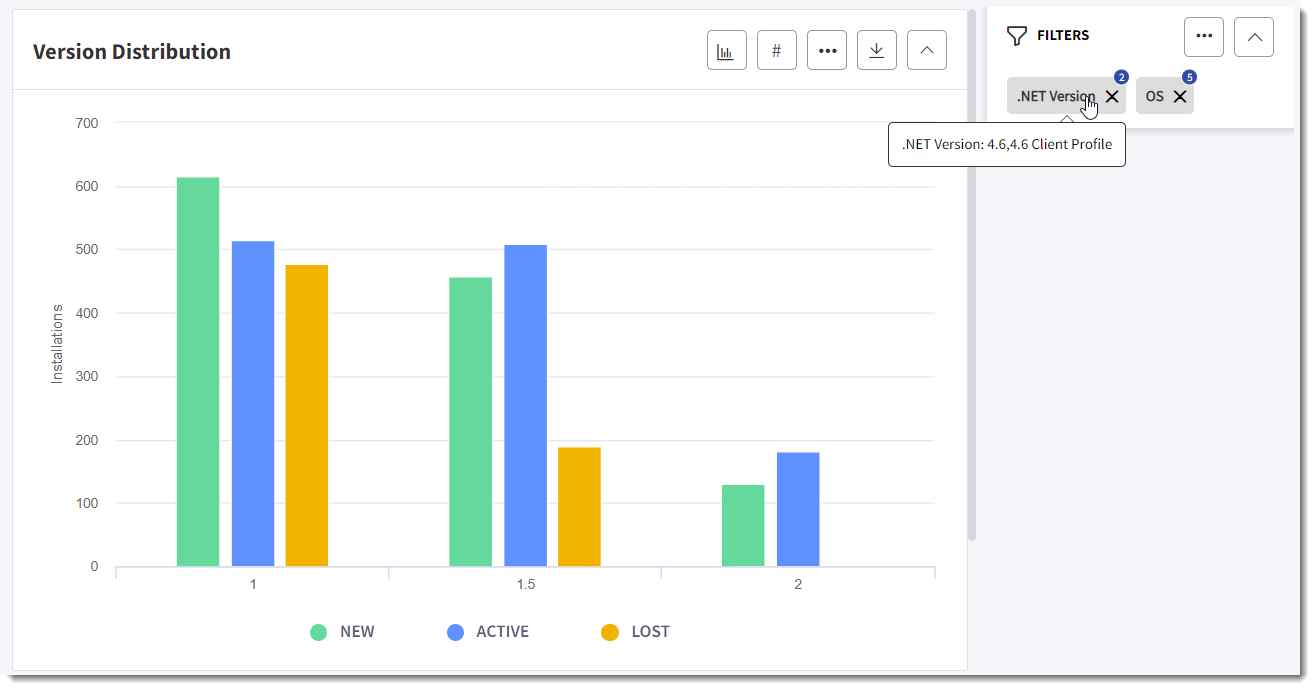Switch to bar chart view icon
This screenshot has height=690, width=1315.
[x=727, y=50]
